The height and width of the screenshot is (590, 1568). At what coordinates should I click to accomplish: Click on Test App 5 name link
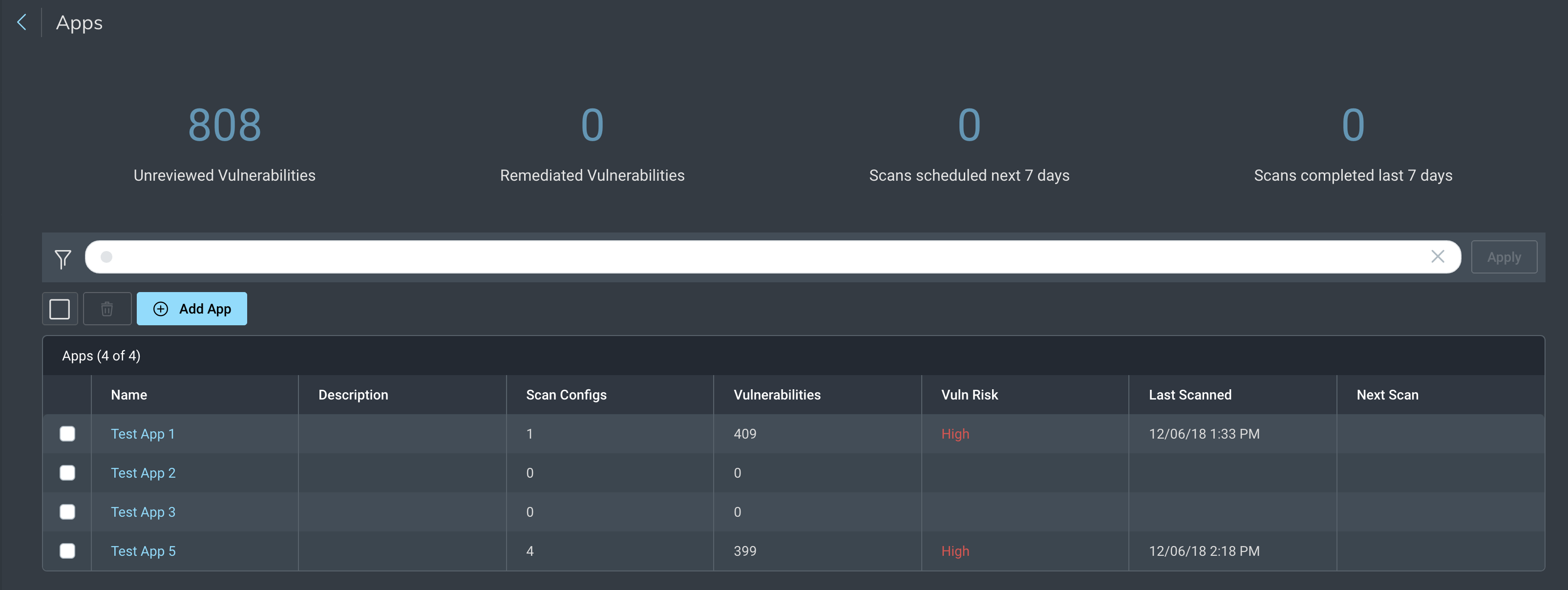click(x=143, y=550)
